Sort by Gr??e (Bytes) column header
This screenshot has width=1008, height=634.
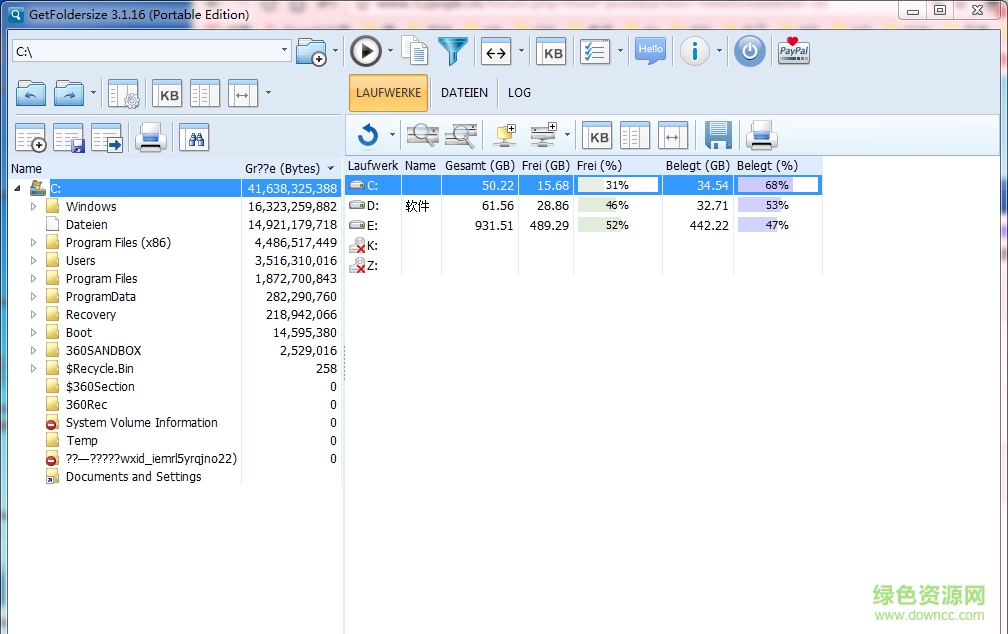pos(282,169)
